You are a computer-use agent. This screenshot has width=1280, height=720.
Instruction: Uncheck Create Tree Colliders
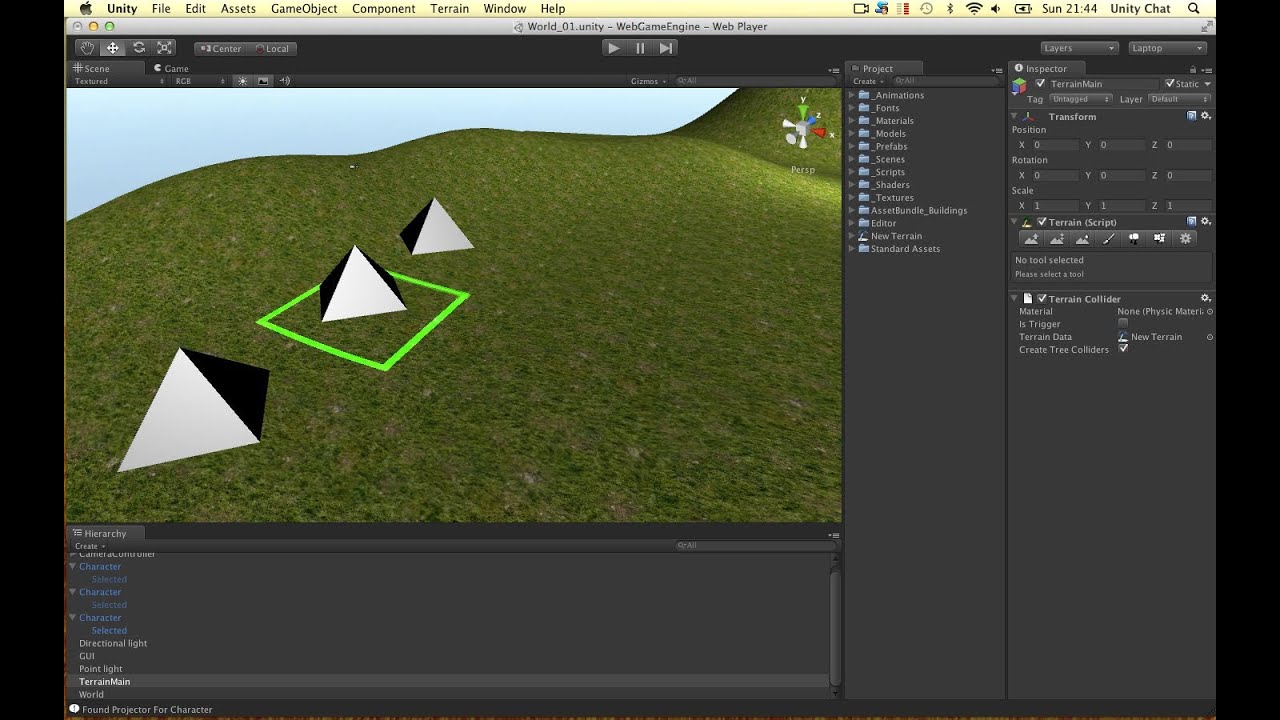click(1123, 349)
